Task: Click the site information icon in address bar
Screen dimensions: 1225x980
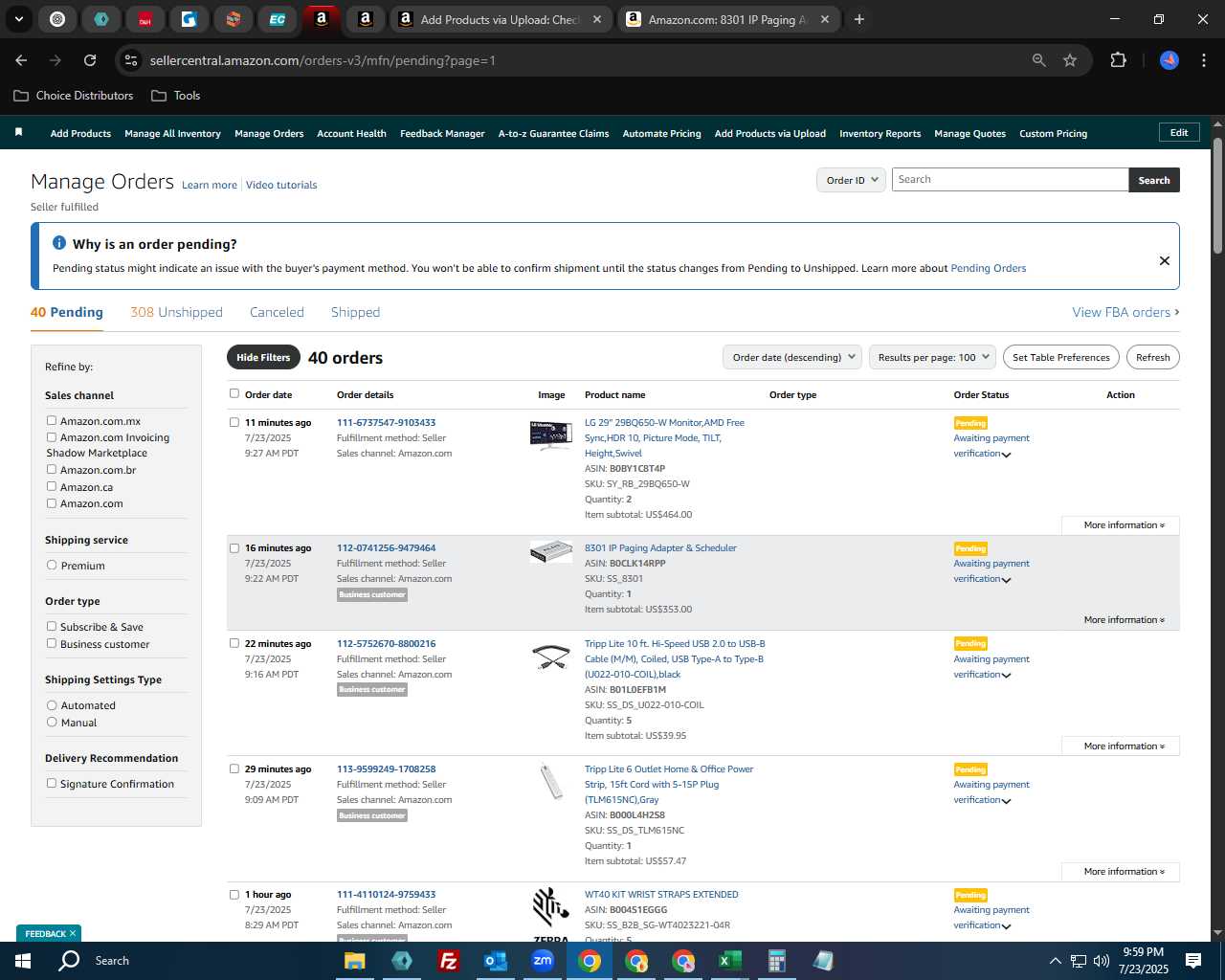Action: click(131, 60)
